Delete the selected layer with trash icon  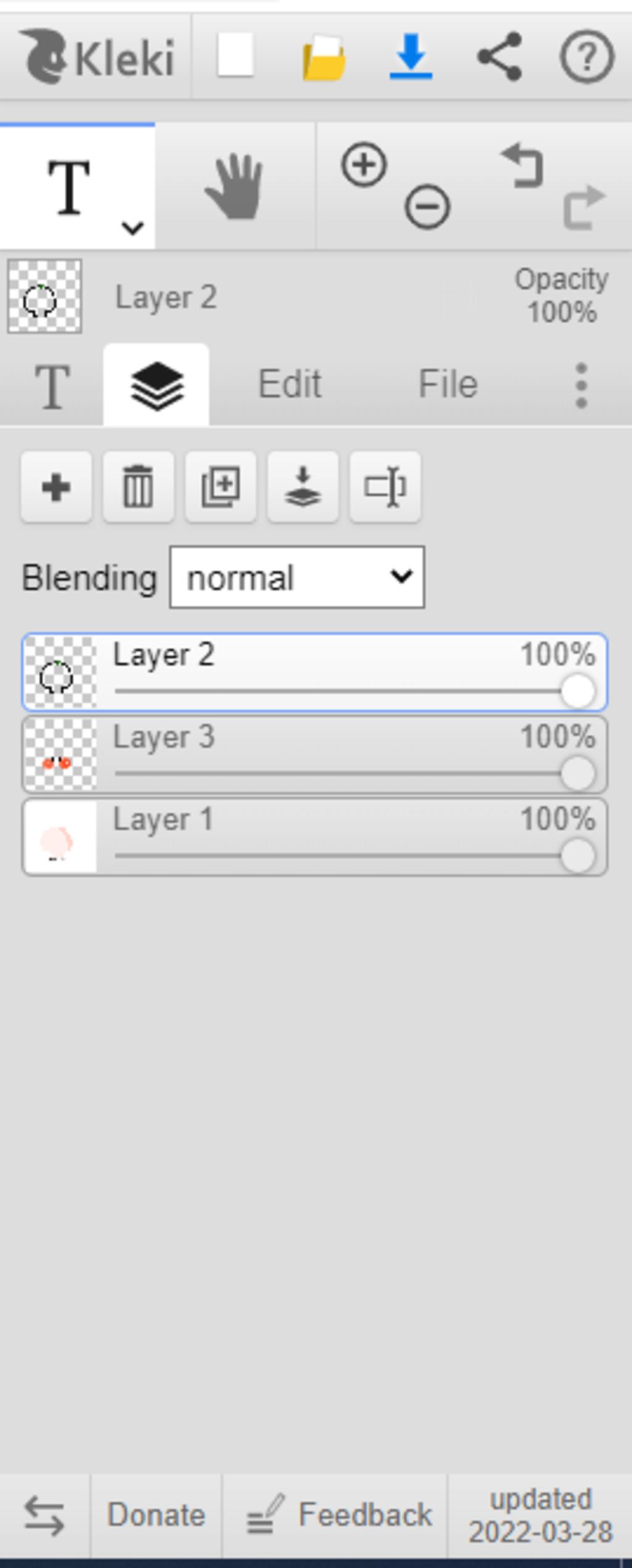tap(138, 487)
